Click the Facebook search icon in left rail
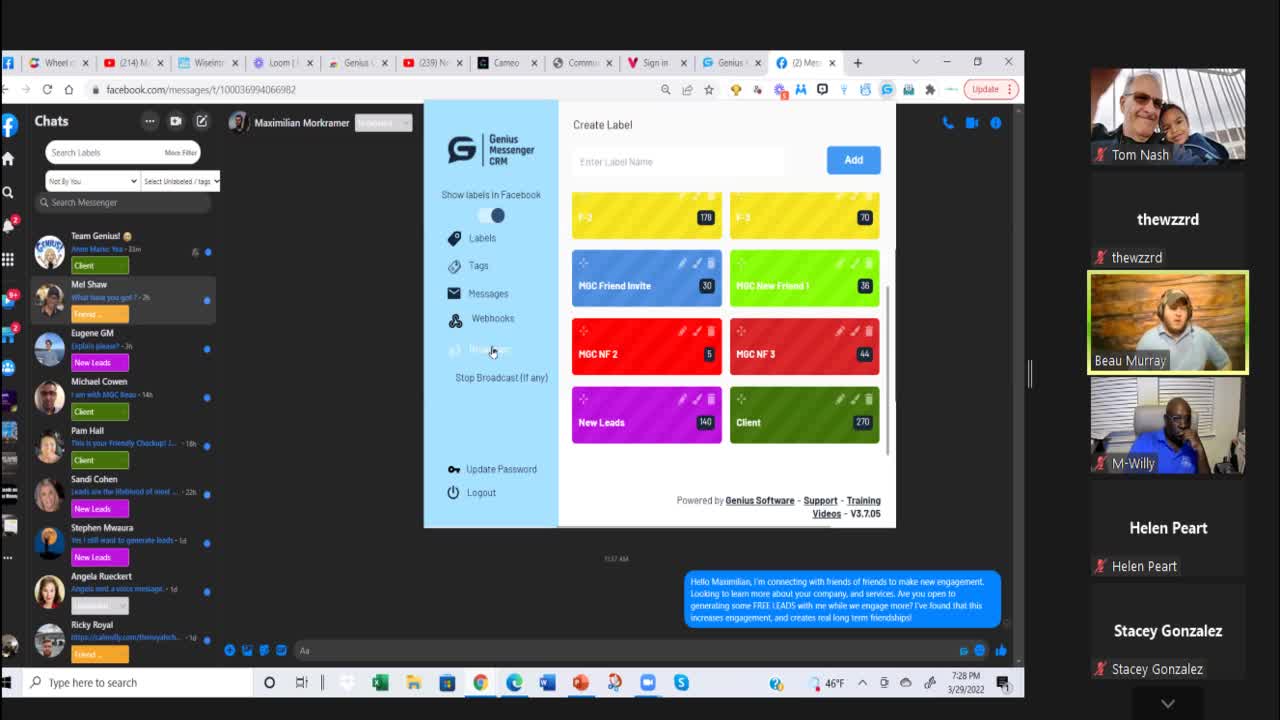This screenshot has height=720, width=1280. [x=8, y=192]
